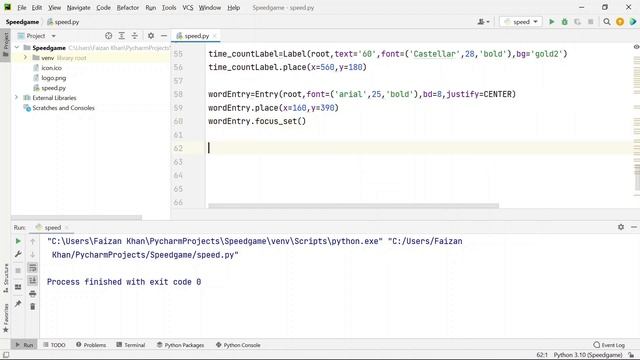Viewport: 640px width, 360px height.
Task: Toggle the Project side tab
Action: (5, 45)
